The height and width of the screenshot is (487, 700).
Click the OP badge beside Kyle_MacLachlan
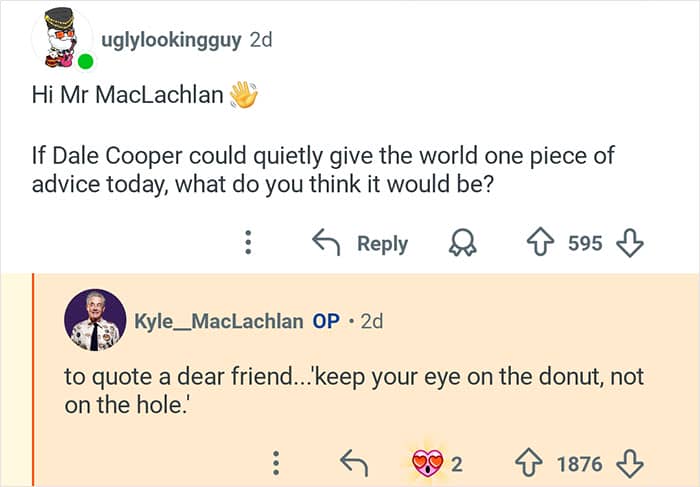pos(326,321)
